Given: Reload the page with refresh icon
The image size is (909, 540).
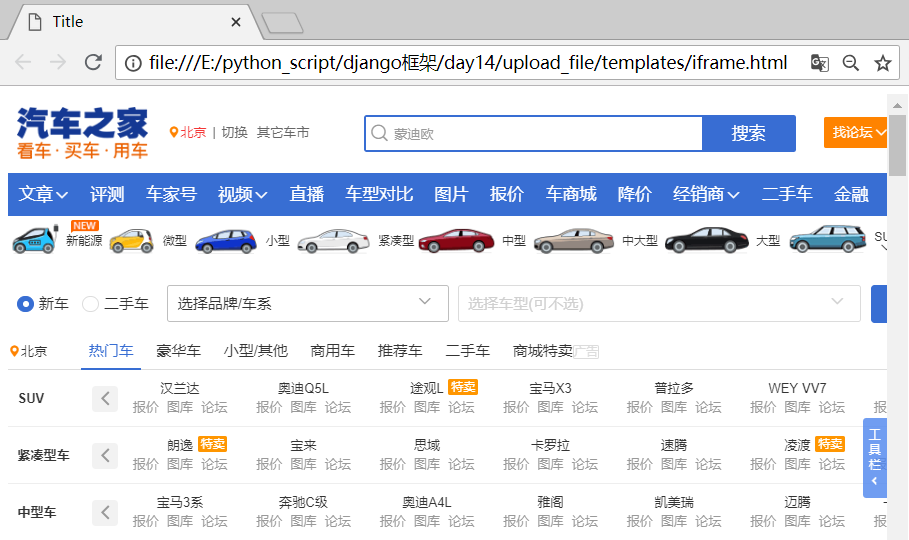Looking at the screenshot, I should (93, 62).
